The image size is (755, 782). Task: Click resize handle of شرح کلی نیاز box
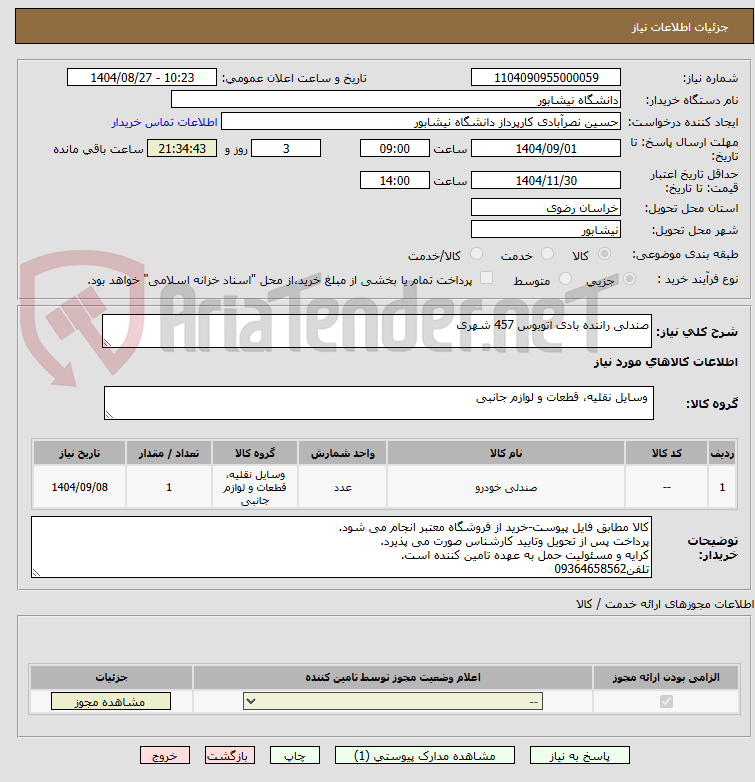pyautogui.click(x=107, y=343)
